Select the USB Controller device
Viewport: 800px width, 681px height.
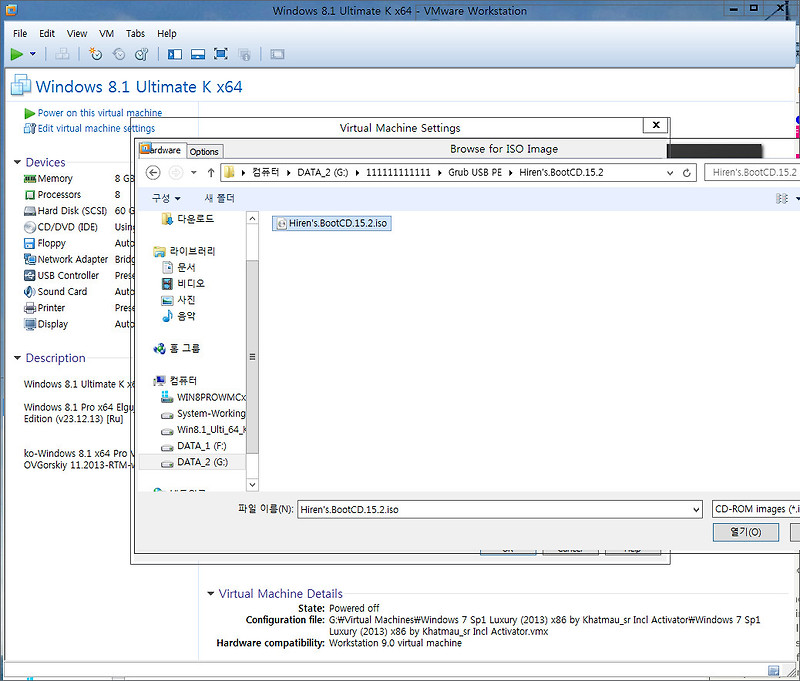point(68,275)
